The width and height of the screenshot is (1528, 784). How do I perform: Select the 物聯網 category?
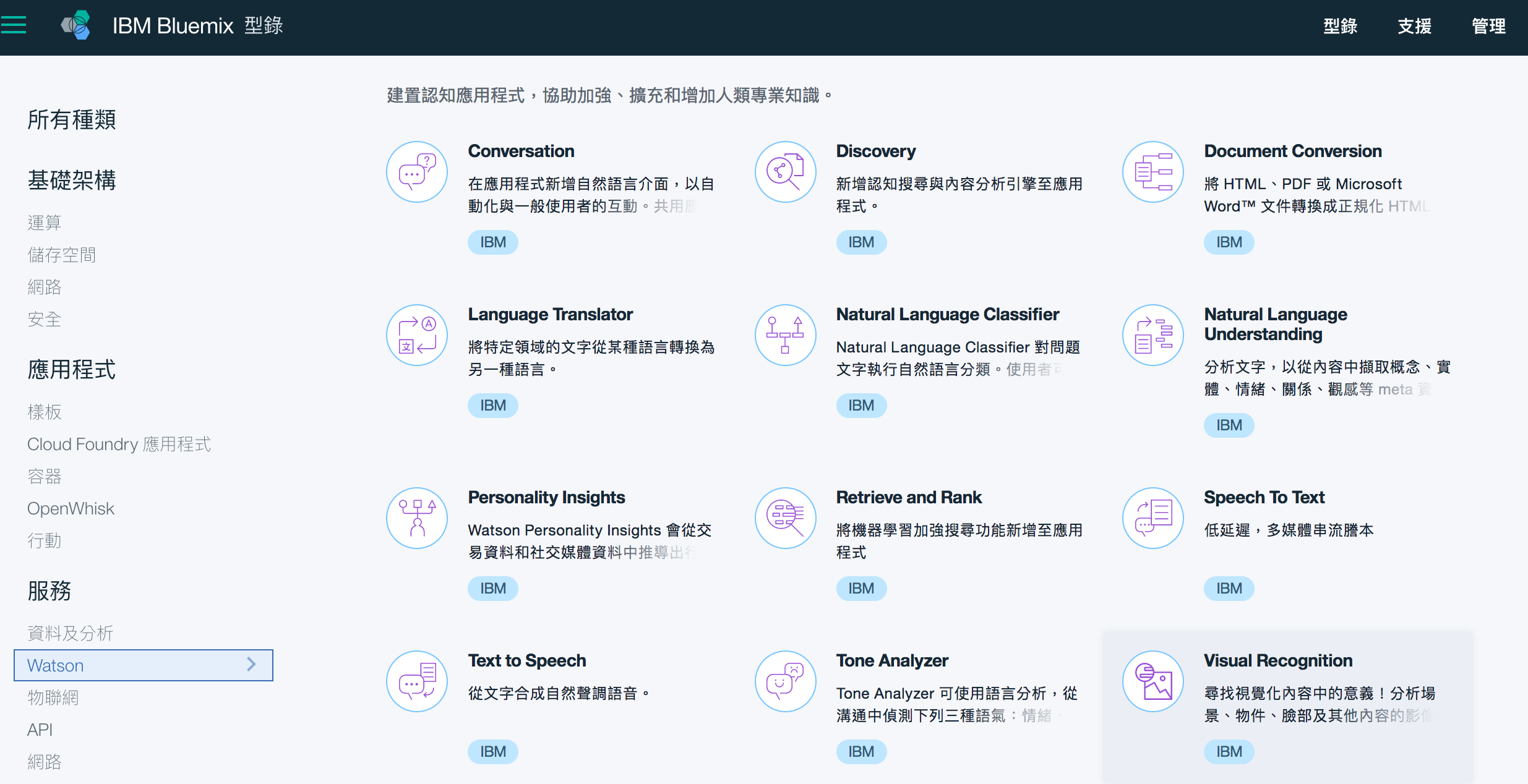pyautogui.click(x=53, y=697)
